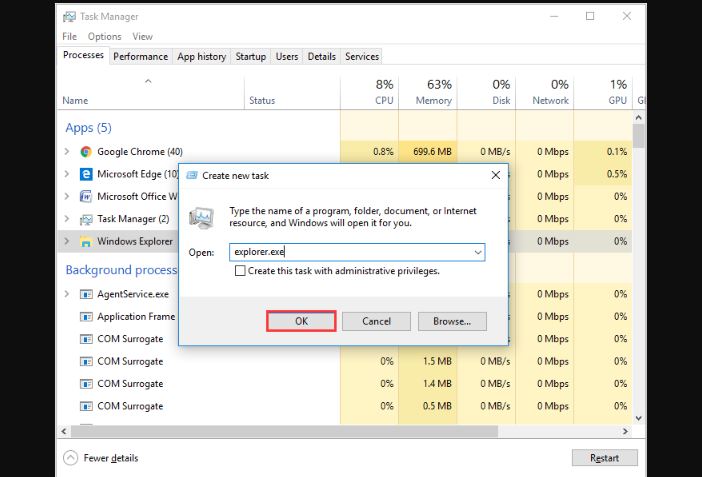Open the dropdown arrow in the Open field
Screen dimensions: 702x477
click(x=478, y=252)
